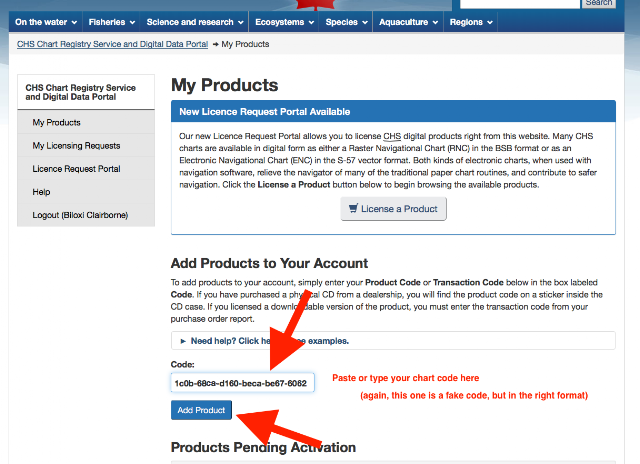Open the 'On the water' dropdown menu

pos(46,22)
